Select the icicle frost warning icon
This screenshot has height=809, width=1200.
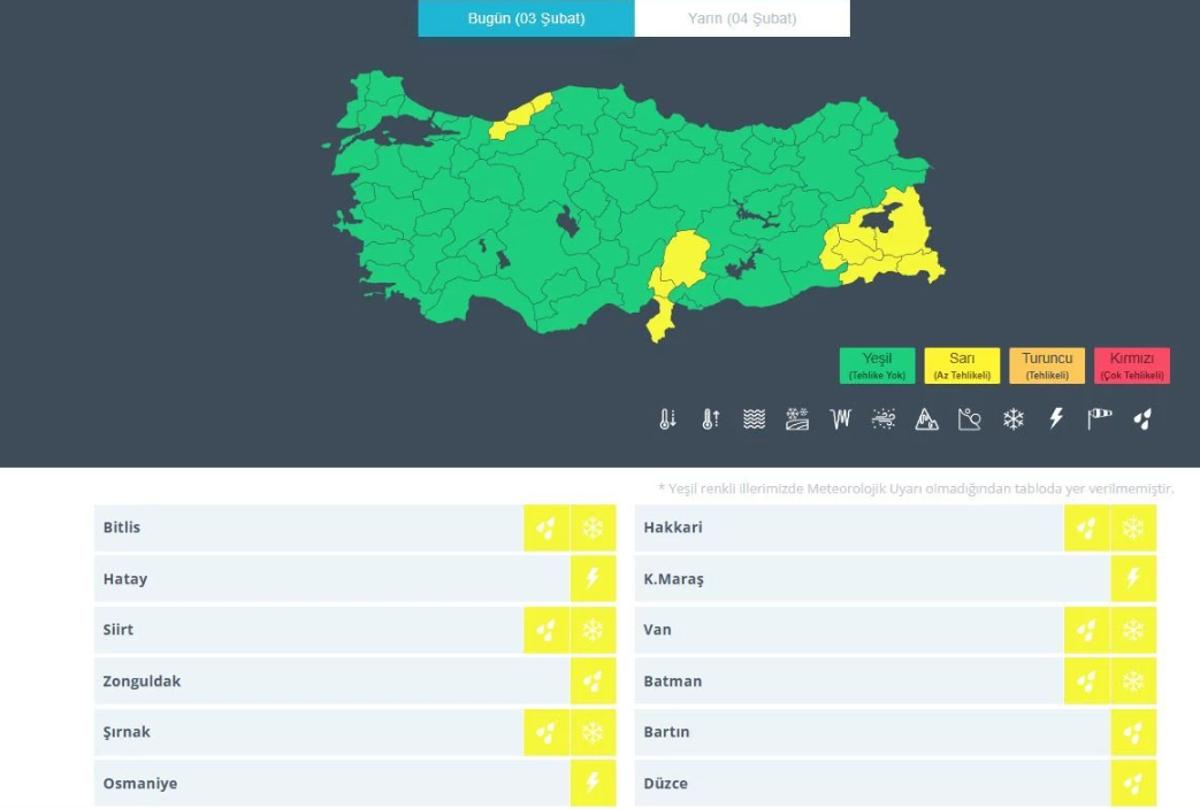tap(840, 420)
